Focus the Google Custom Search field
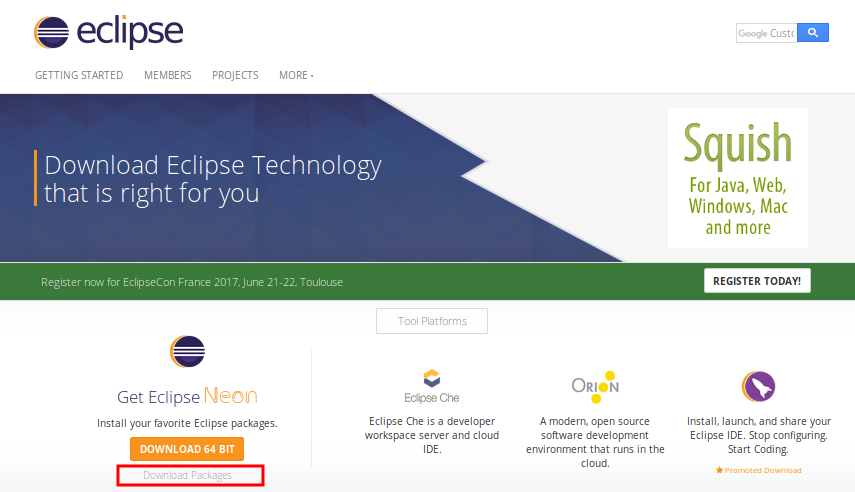Screen dimensions: 855x492 coord(767,33)
